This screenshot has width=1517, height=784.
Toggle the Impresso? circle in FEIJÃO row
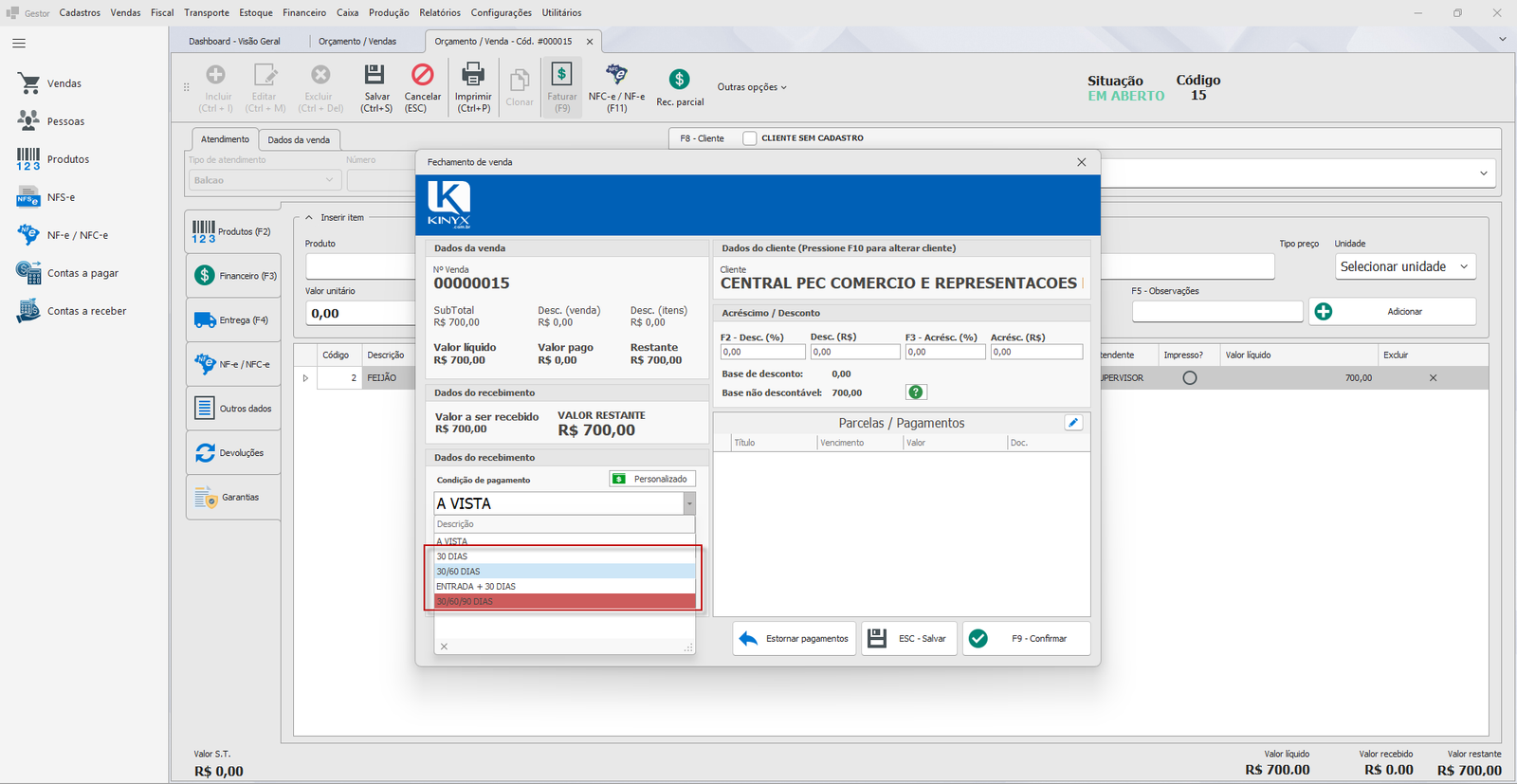1190,378
